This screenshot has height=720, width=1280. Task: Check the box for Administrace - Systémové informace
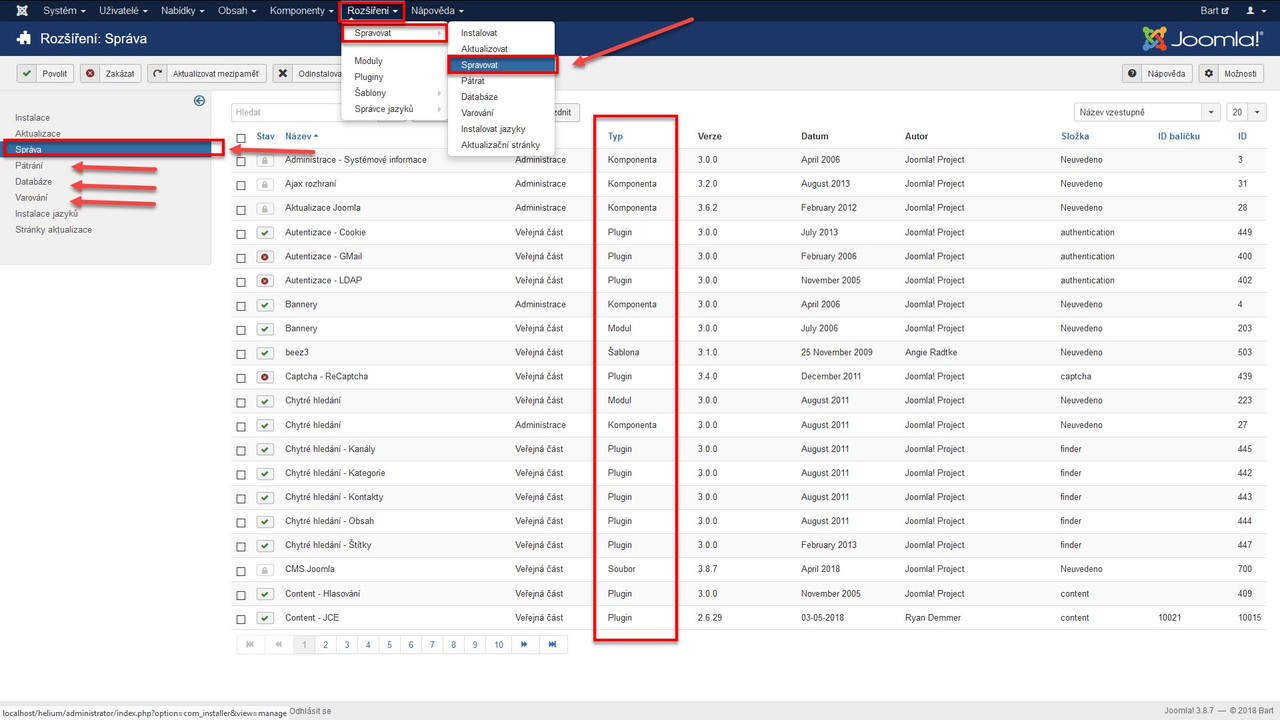(x=241, y=161)
